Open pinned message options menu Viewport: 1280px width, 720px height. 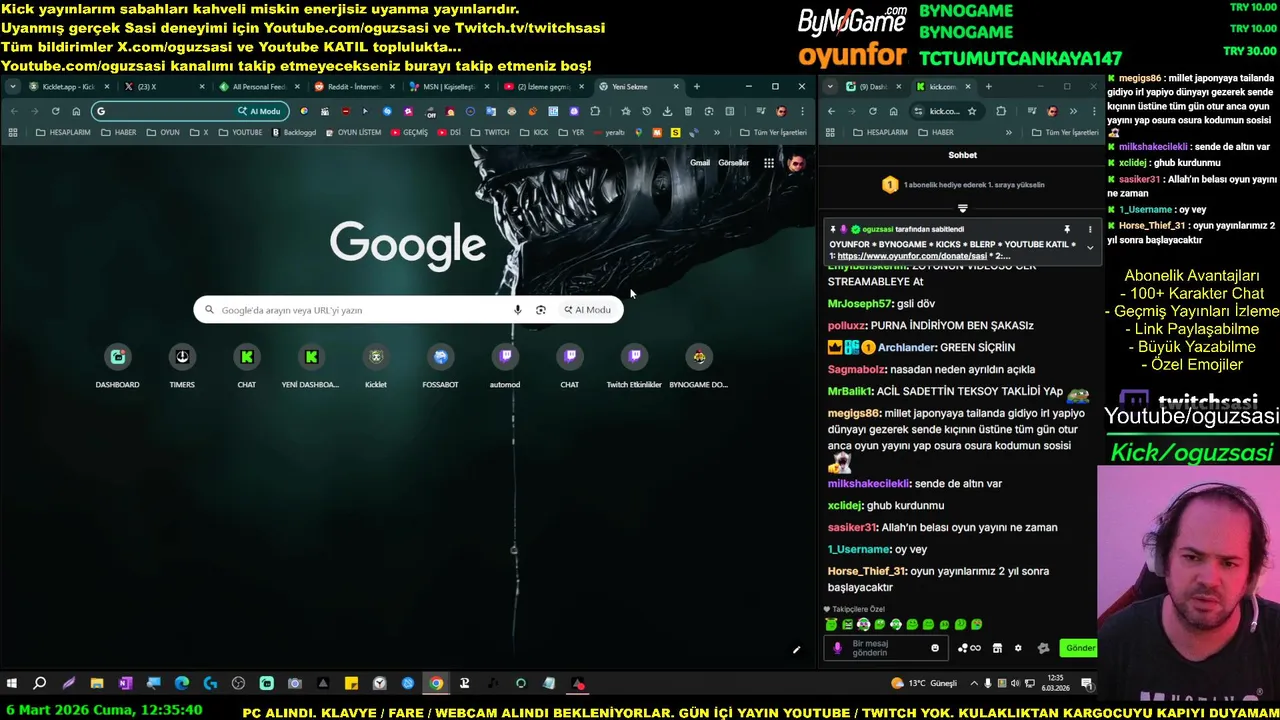[1090, 229]
